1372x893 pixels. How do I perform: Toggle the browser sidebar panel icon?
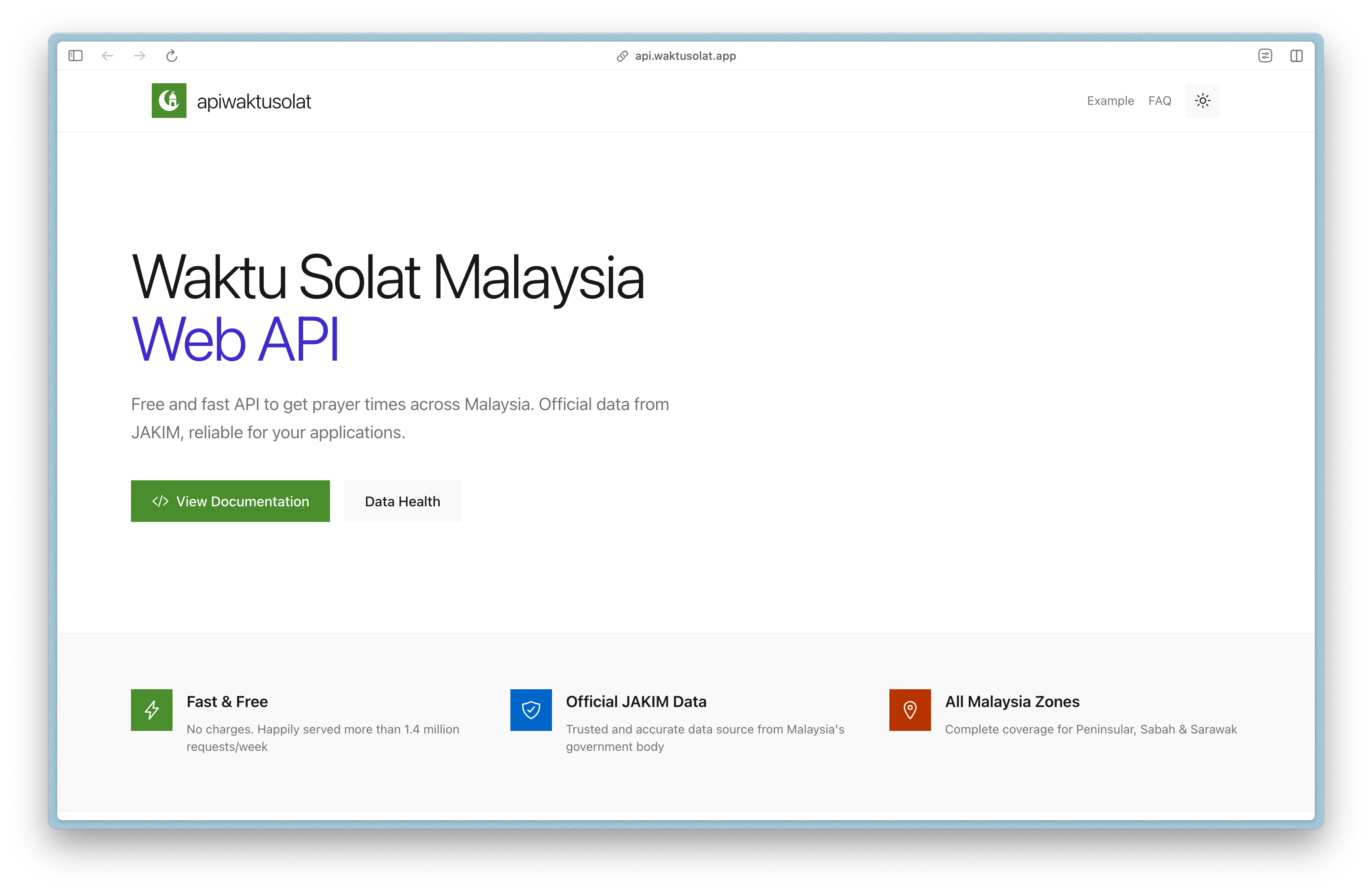(75, 56)
